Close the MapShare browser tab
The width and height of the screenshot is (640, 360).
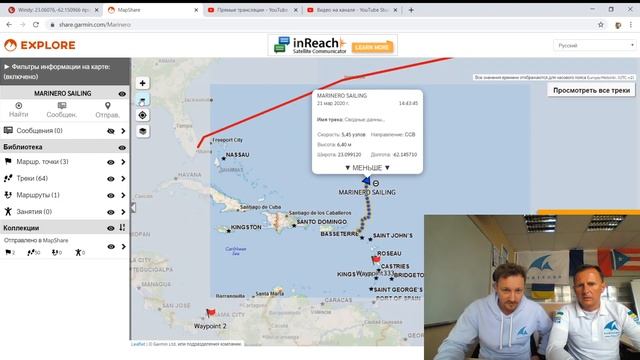[196, 10]
